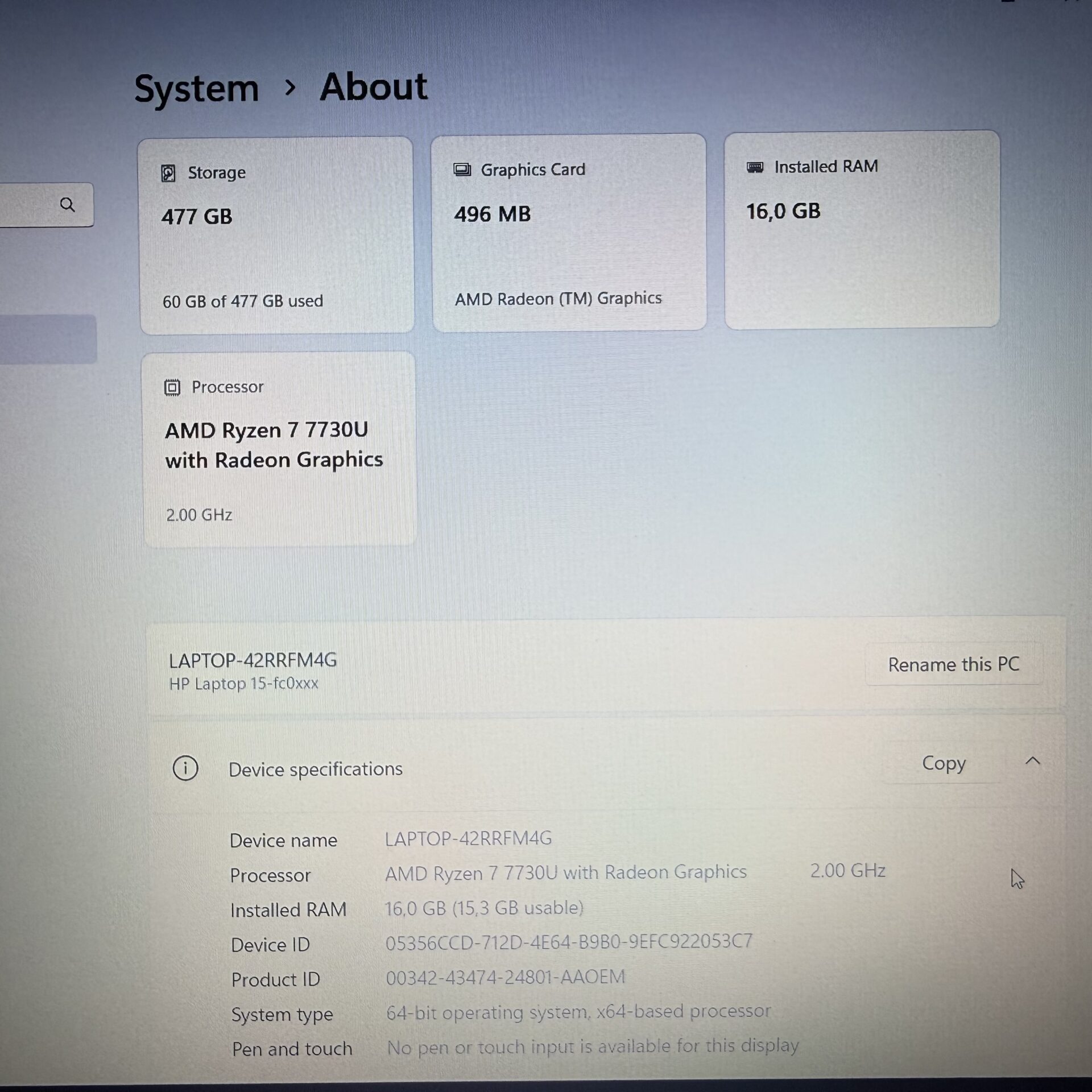Screen dimensions: 1092x1092
Task: Click the search magnifier icon
Action: click(68, 205)
